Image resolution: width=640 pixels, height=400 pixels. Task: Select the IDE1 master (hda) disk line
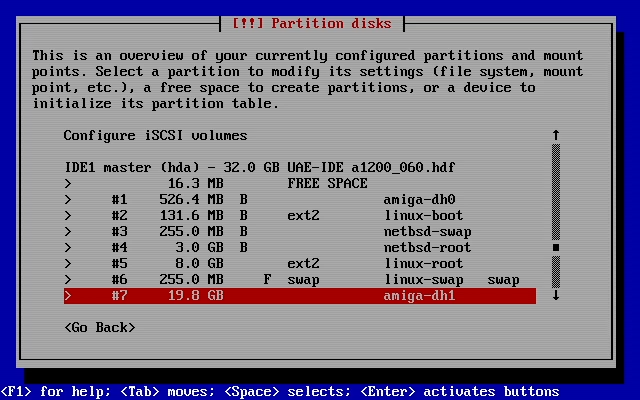(260, 167)
